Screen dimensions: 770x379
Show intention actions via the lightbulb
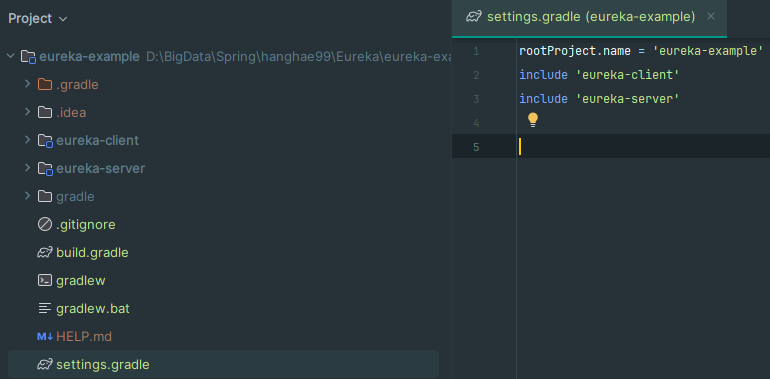coord(533,120)
